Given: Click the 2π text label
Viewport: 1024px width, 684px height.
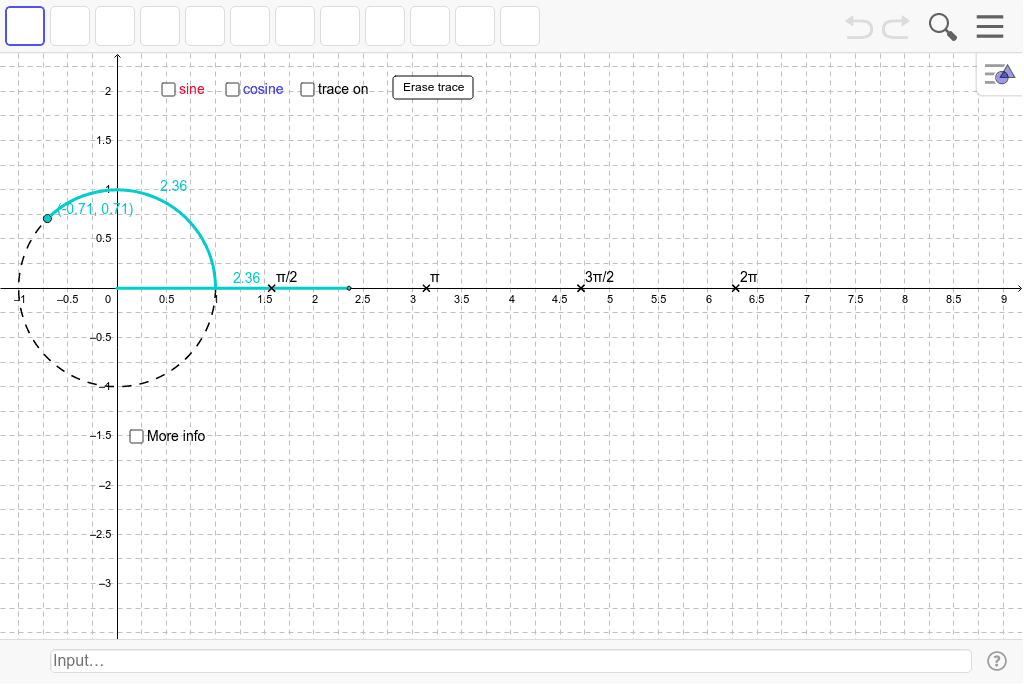Looking at the screenshot, I should click(x=748, y=277).
